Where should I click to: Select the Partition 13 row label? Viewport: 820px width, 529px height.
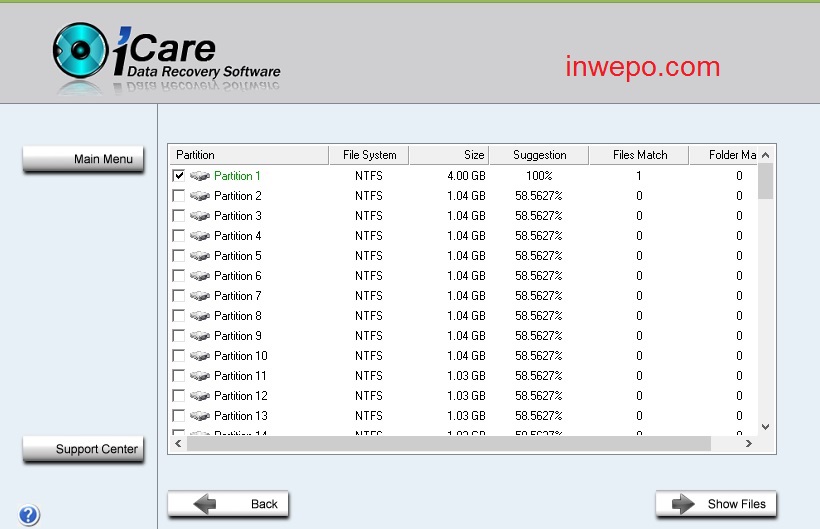pyautogui.click(x=241, y=416)
